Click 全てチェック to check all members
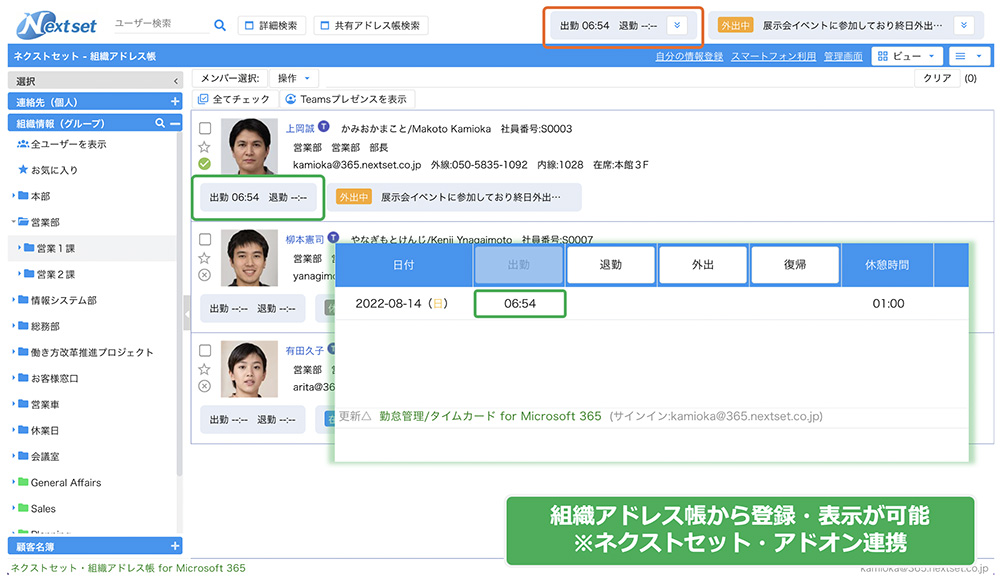Image resolution: width=1000 pixels, height=577 pixels. [234, 99]
